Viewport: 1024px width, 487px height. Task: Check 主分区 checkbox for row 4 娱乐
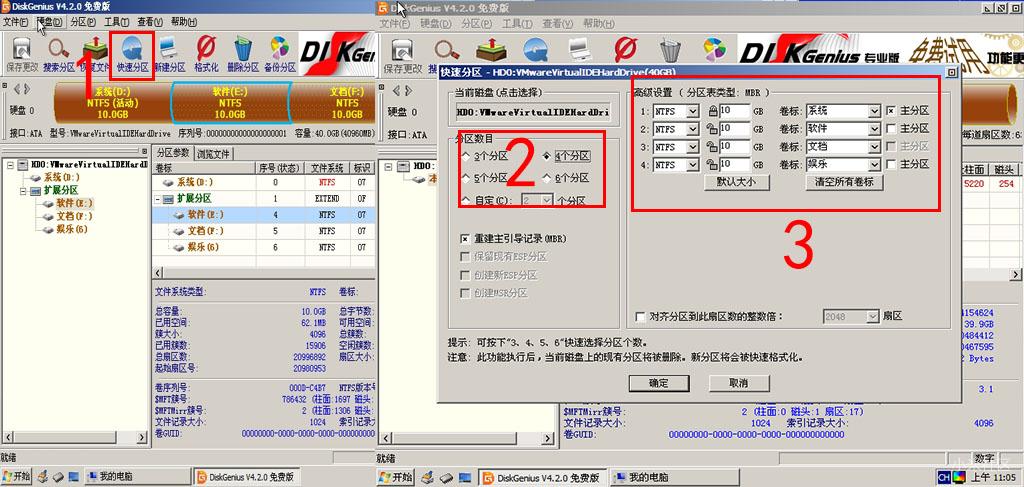click(x=891, y=165)
